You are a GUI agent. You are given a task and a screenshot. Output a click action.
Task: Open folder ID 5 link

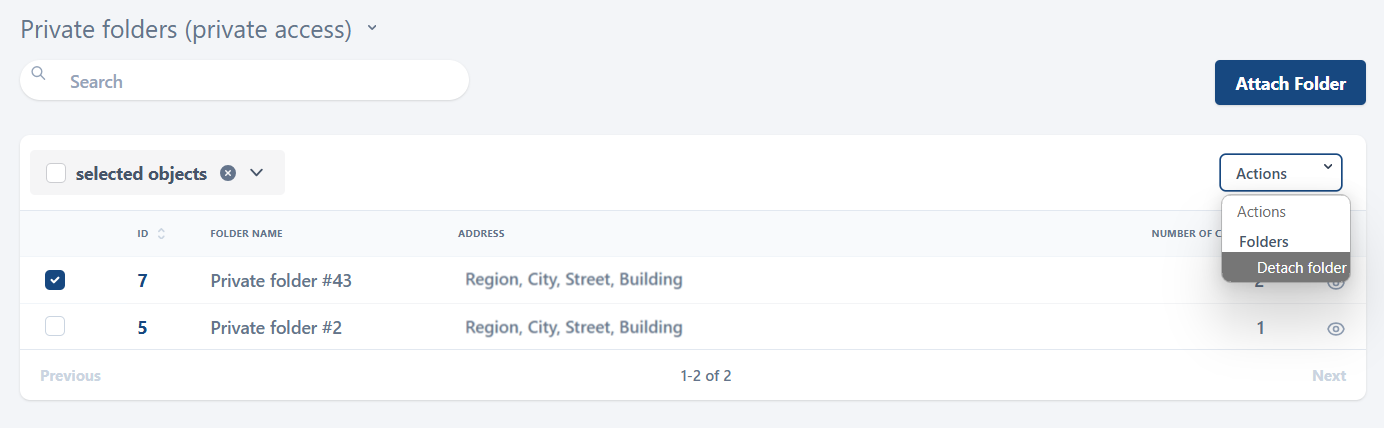[x=142, y=327]
